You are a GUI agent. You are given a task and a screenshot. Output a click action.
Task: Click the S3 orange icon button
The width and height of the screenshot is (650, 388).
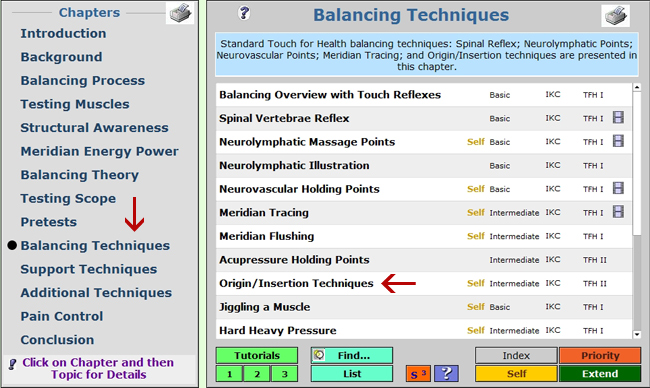coord(418,374)
